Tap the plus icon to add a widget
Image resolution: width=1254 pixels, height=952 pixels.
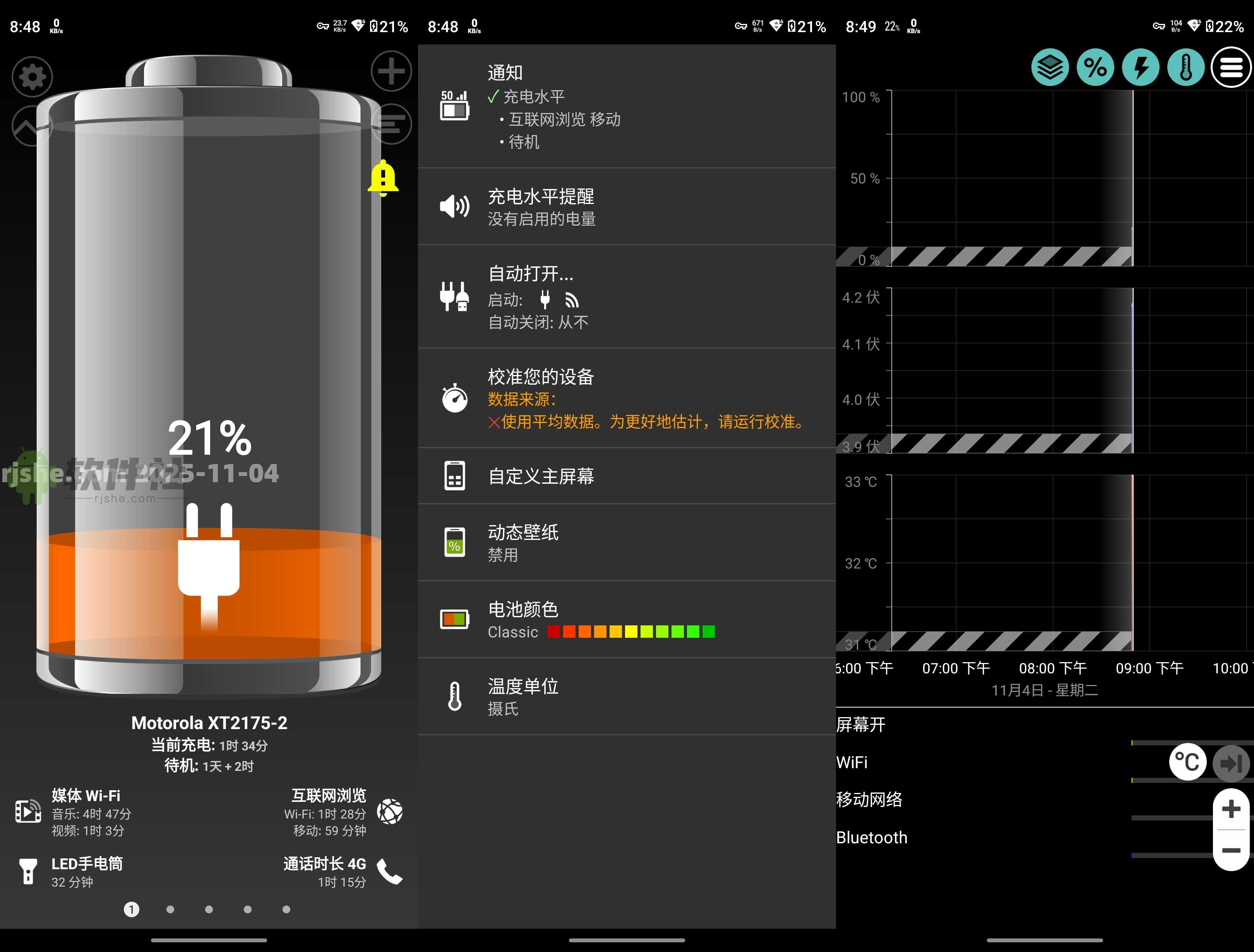click(391, 71)
